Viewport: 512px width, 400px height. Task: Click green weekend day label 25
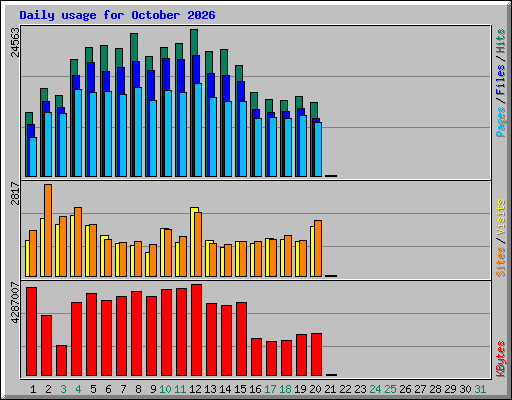(x=390, y=389)
